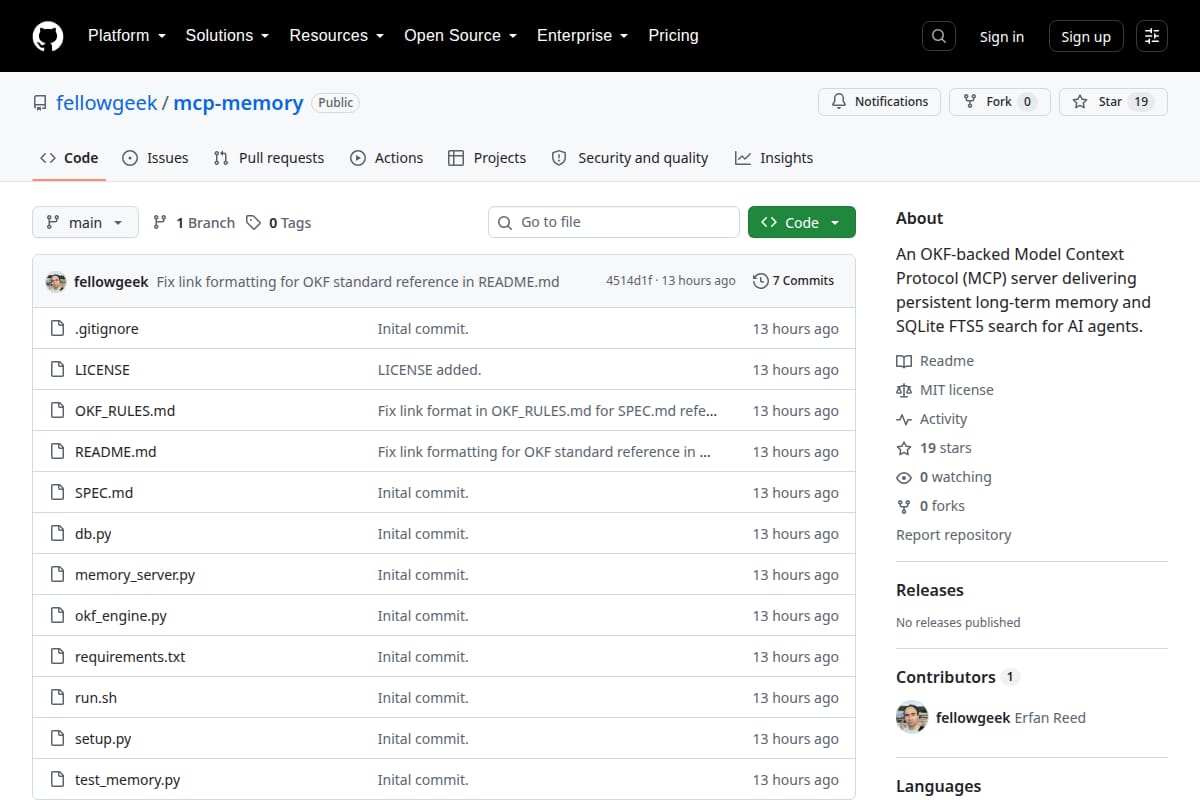1200x800 pixels.
Task: Open the main branch selector dropdown
Action: click(85, 222)
